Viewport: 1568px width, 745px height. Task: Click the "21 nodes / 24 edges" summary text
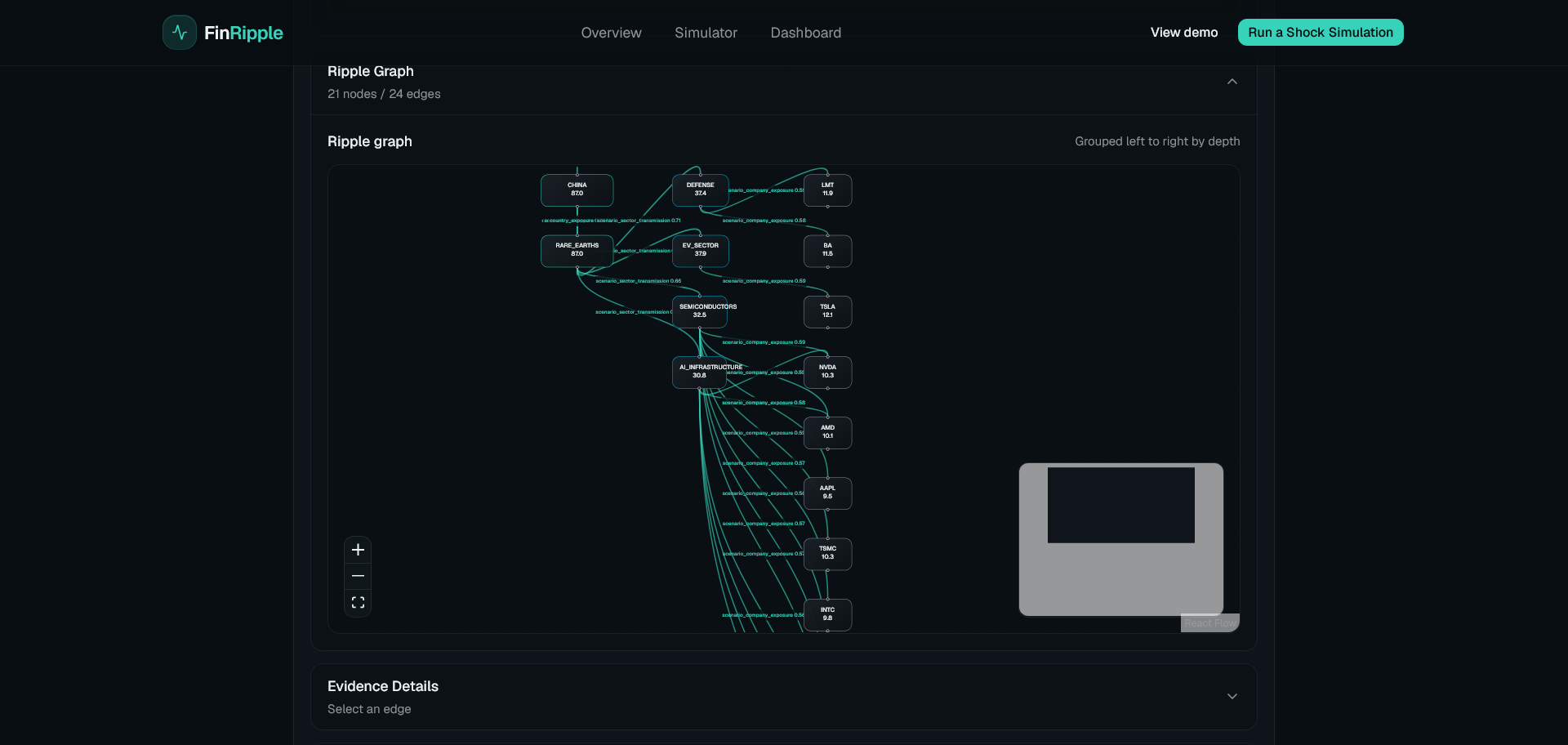pyautogui.click(x=384, y=94)
